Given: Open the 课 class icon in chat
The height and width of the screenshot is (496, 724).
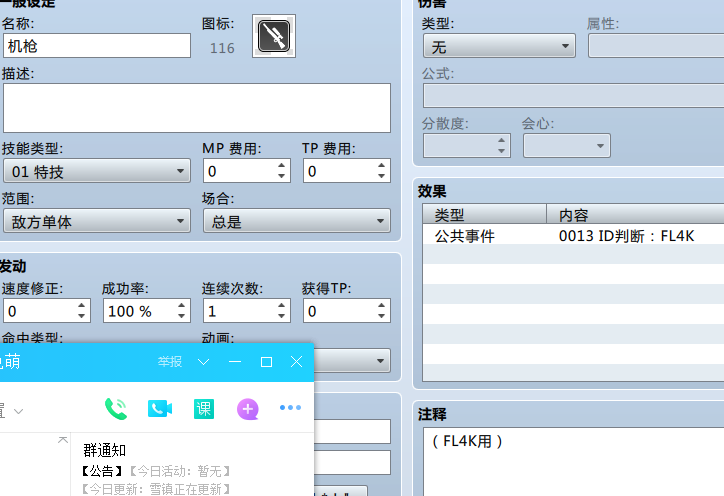Looking at the screenshot, I should click(204, 409).
